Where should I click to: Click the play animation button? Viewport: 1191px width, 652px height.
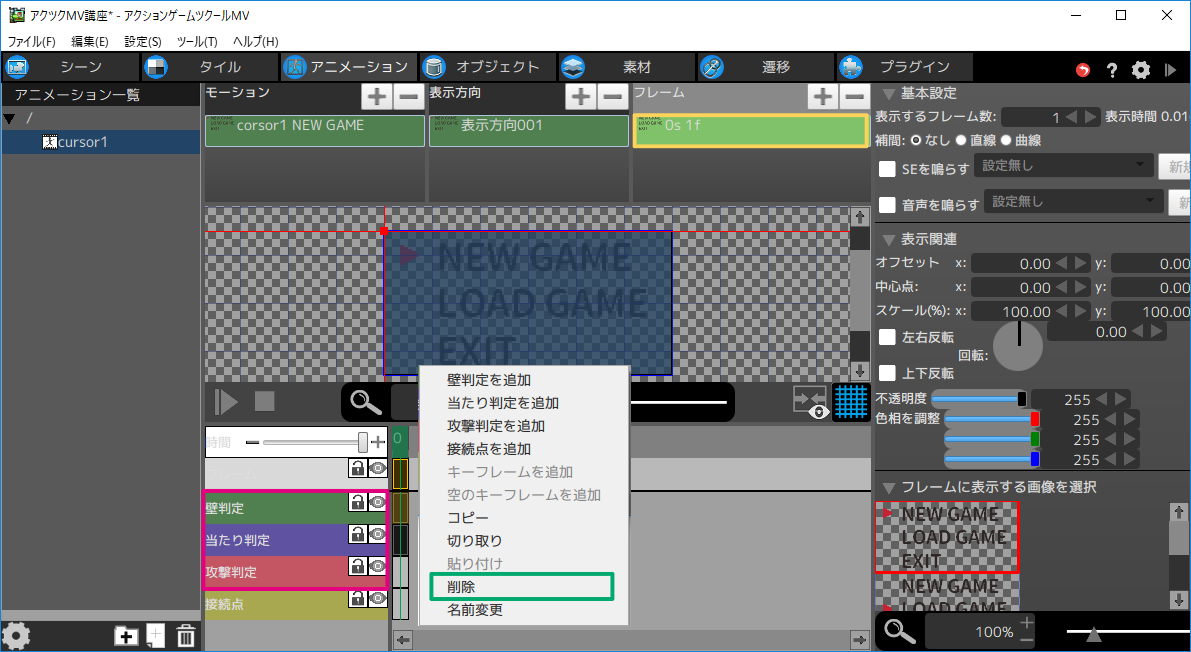227,402
